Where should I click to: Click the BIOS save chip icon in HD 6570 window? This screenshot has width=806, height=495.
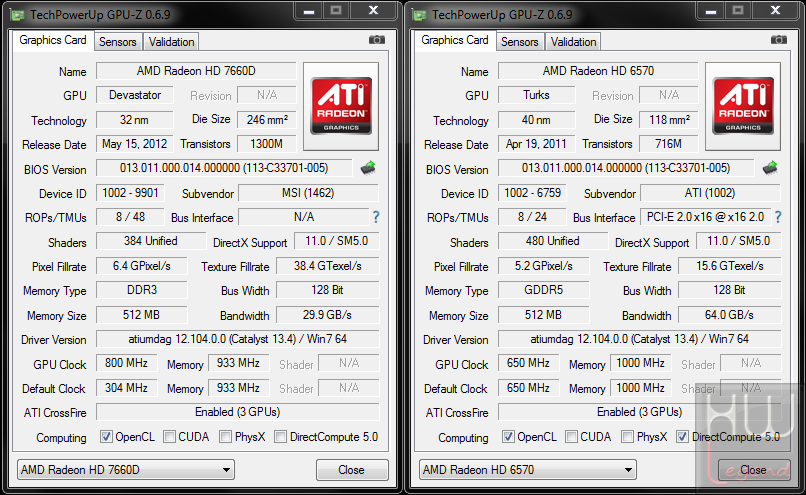(x=770, y=168)
